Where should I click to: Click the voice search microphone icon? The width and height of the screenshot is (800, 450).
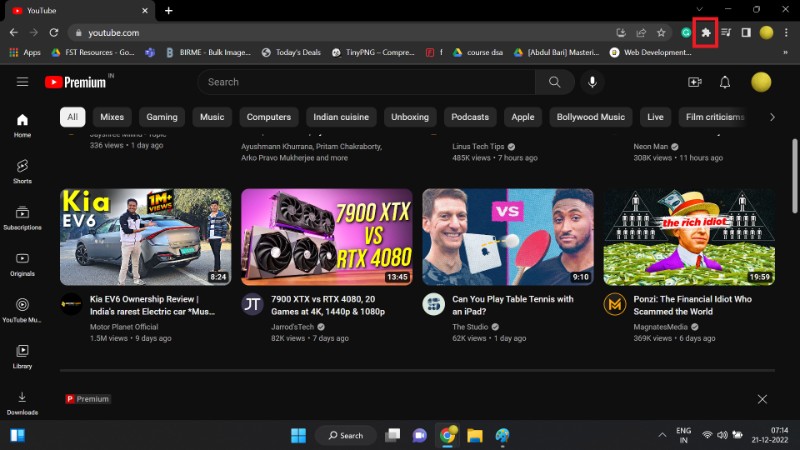tap(593, 82)
